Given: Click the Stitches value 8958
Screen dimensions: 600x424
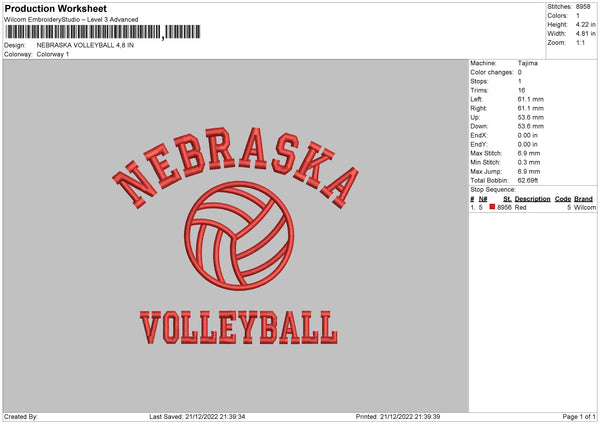Looking at the screenshot, I should click(x=583, y=7).
